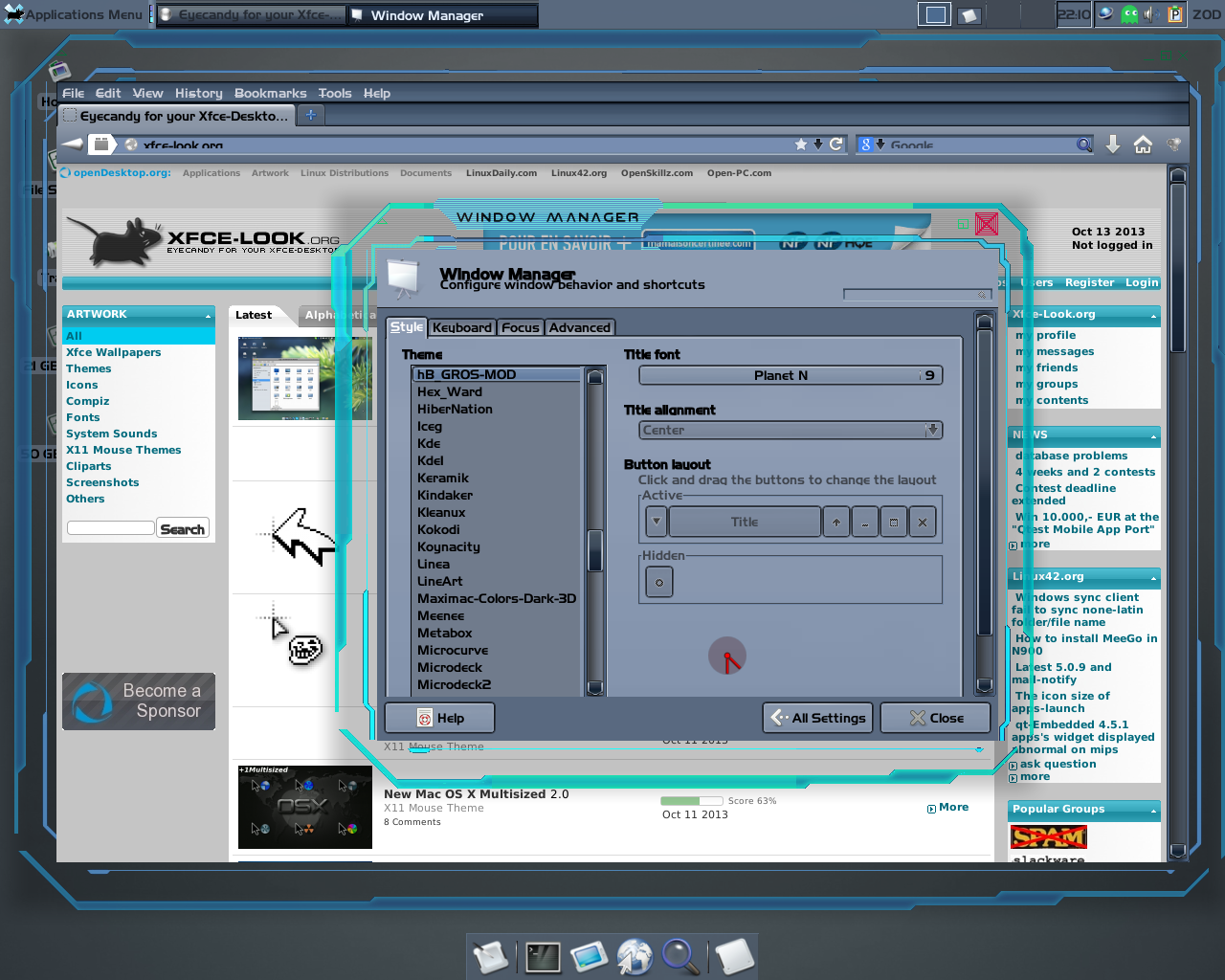Click the Become a Sponsor banner
Screen dimensions: 1225x980
click(x=139, y=702)
